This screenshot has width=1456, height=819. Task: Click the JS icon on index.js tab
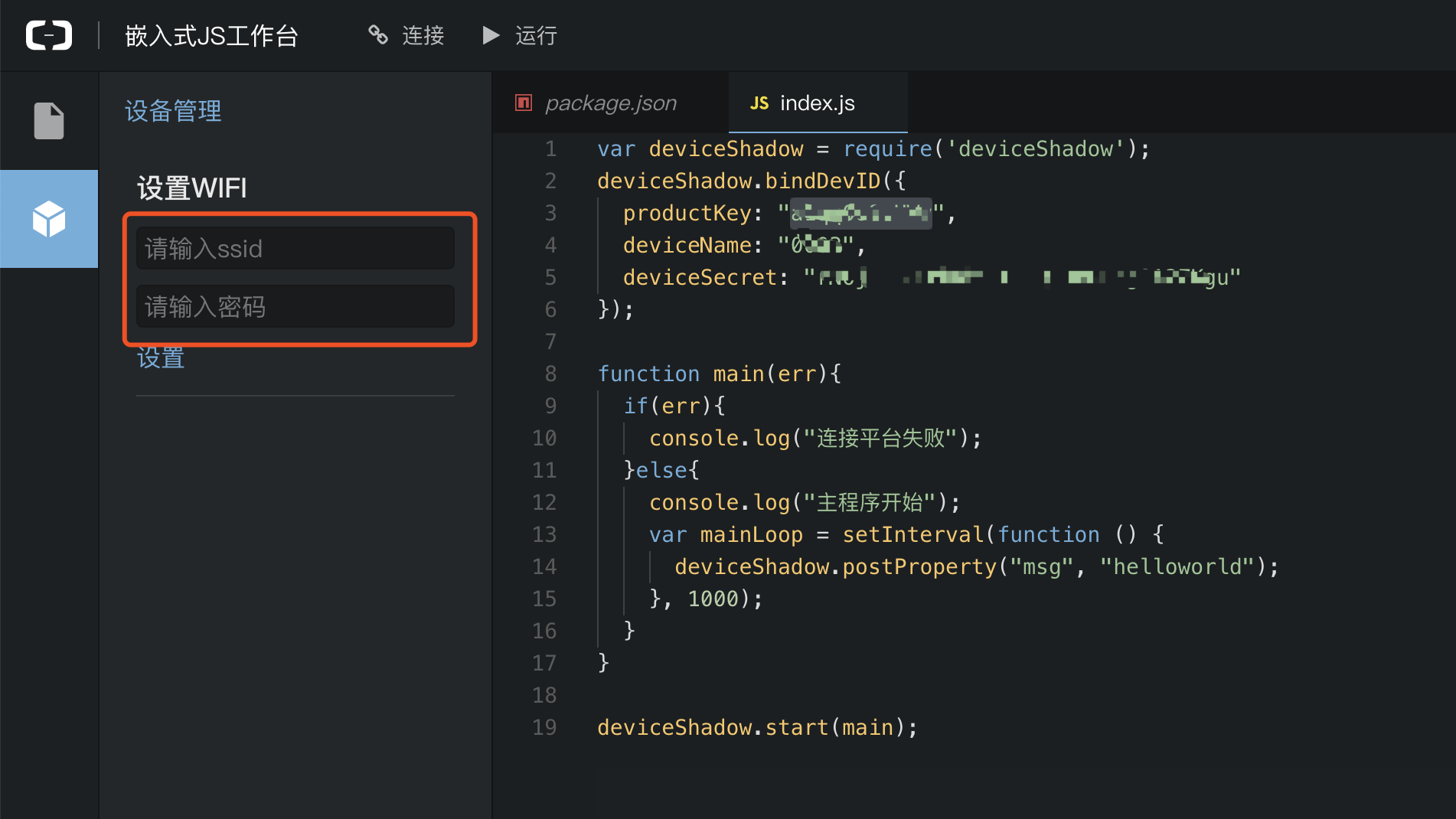coord(759,103)
